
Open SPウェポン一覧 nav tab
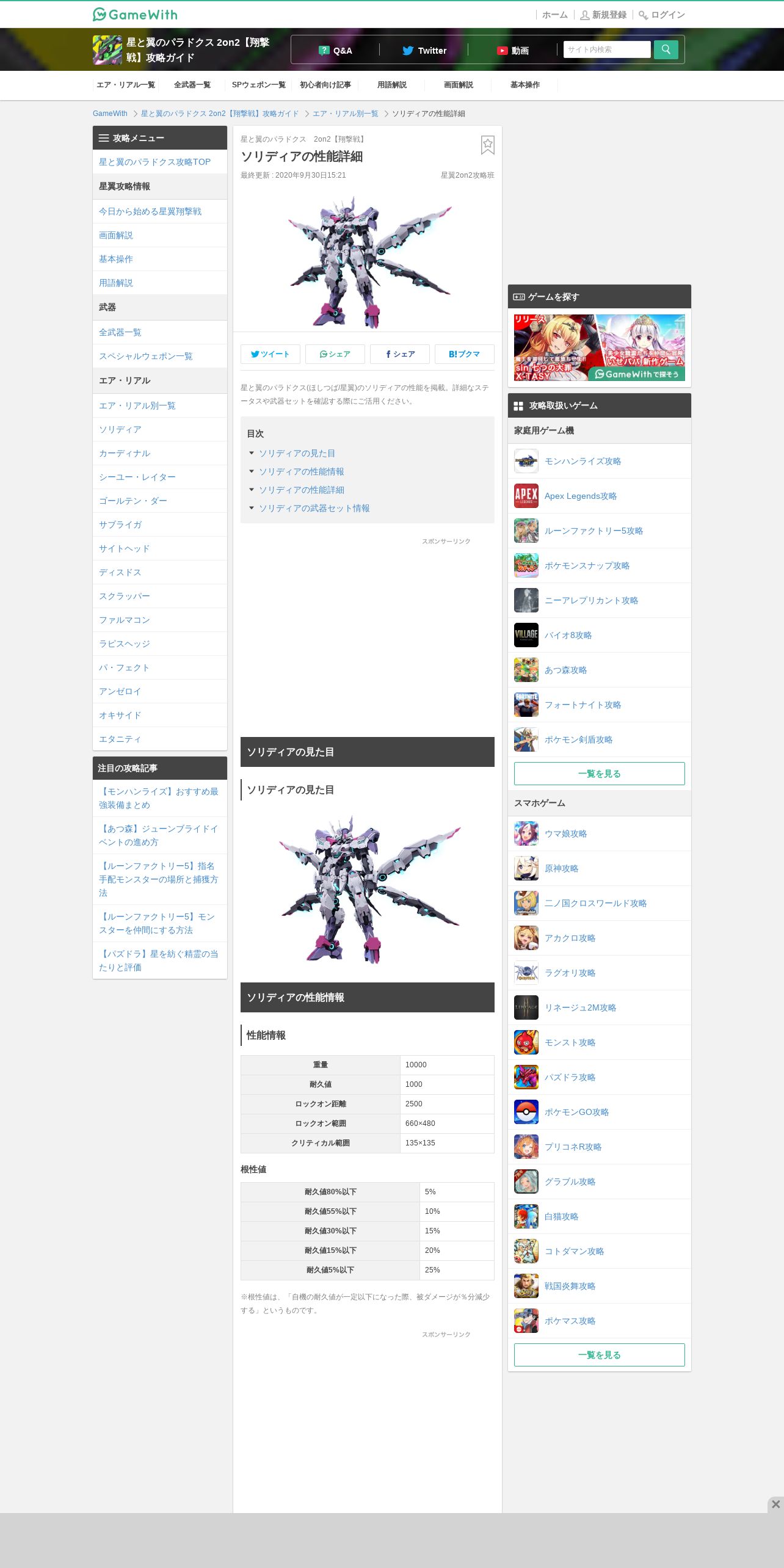[259, 85]
